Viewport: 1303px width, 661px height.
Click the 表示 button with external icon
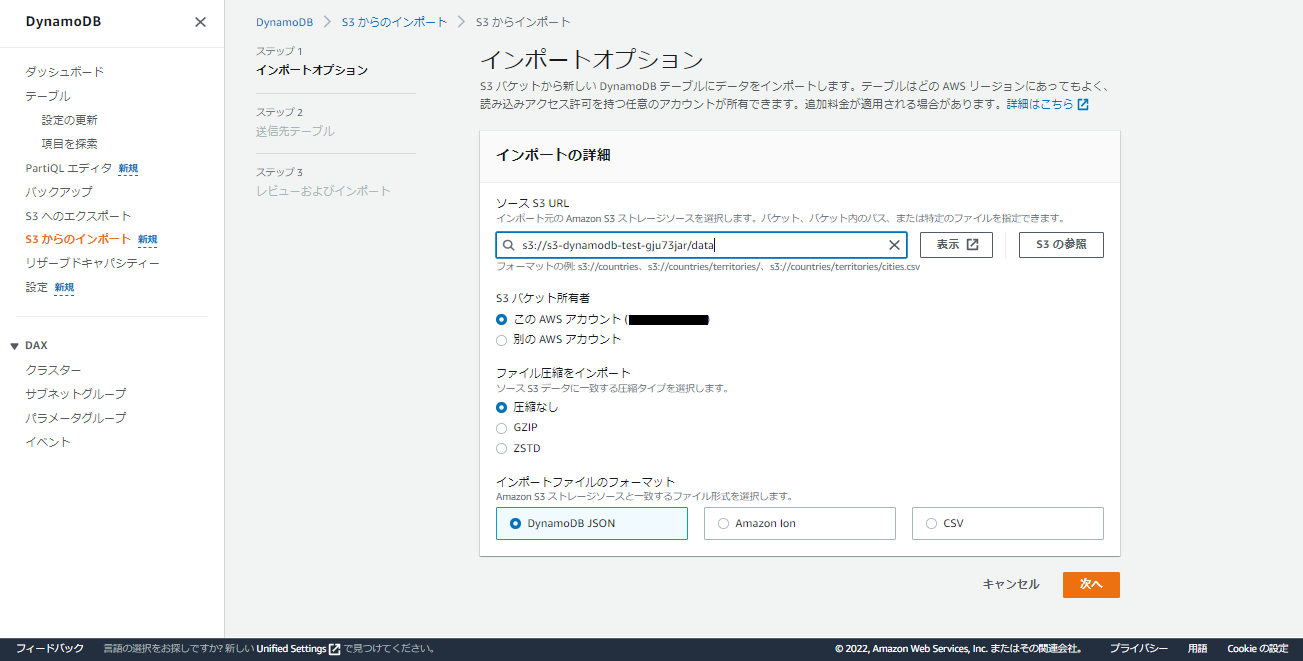(x=956, y=245)
